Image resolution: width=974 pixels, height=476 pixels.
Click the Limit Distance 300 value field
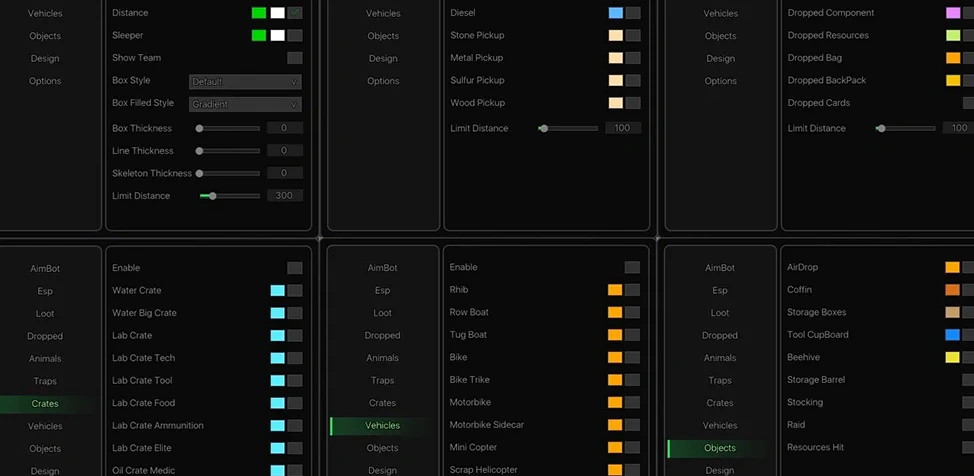[x=284, y=196]
